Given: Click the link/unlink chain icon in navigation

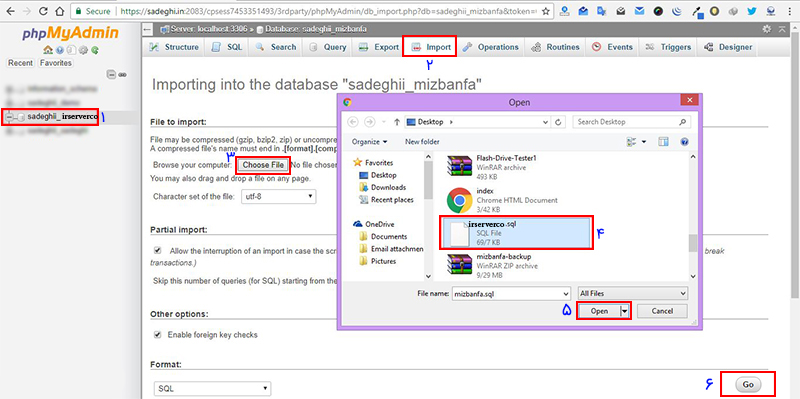Looking at the screenshot, I should pos(122,74).
